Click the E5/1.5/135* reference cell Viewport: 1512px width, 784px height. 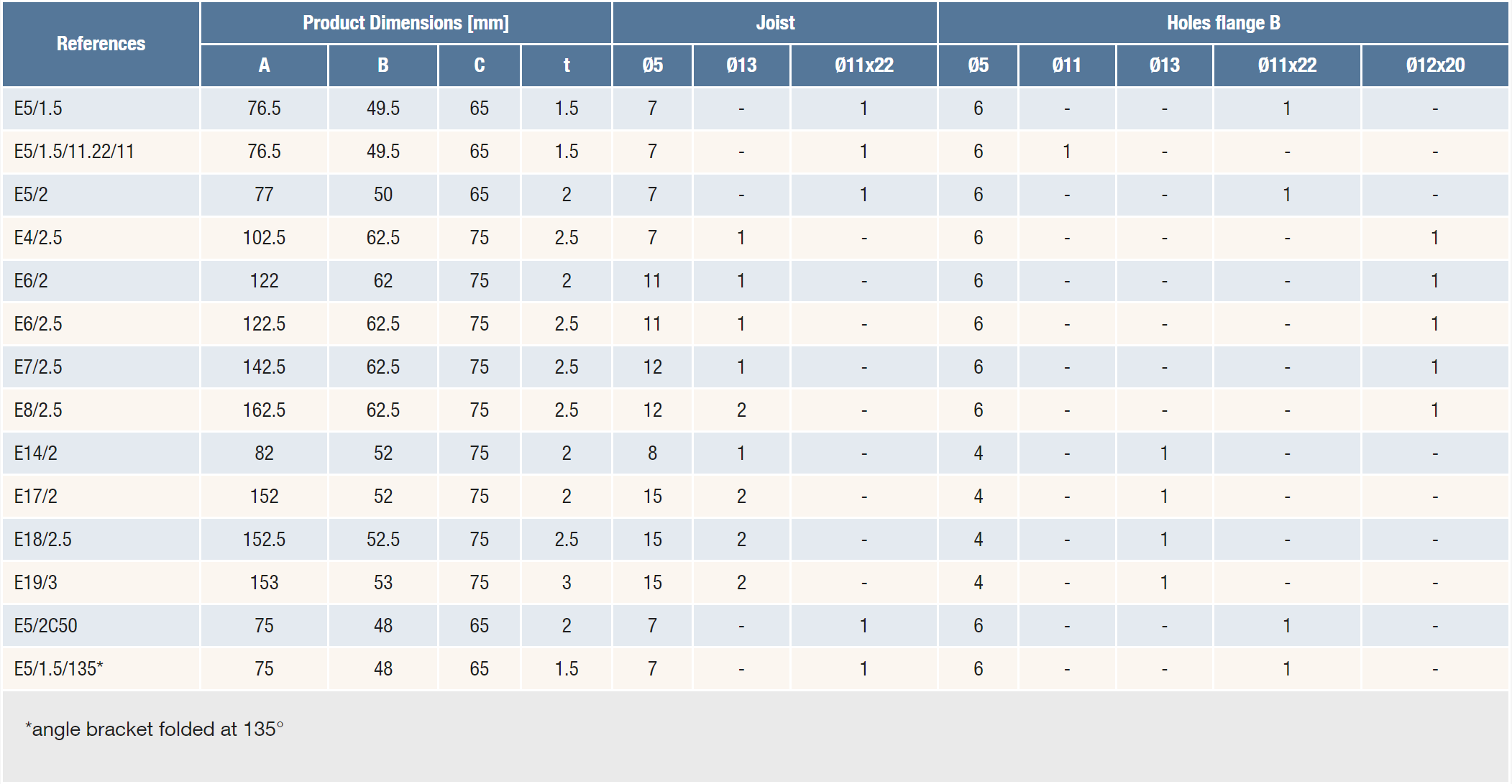coord(59,669)
